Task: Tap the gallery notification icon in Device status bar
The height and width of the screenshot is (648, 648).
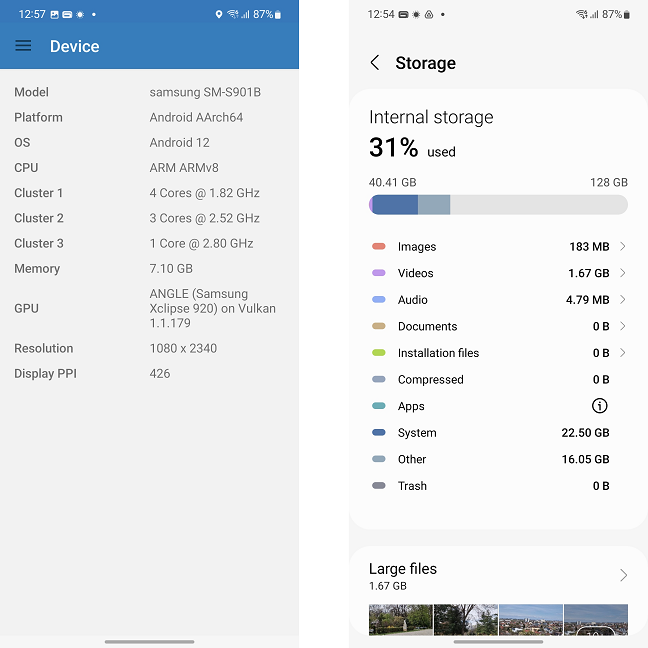Action: click(55, 15)
